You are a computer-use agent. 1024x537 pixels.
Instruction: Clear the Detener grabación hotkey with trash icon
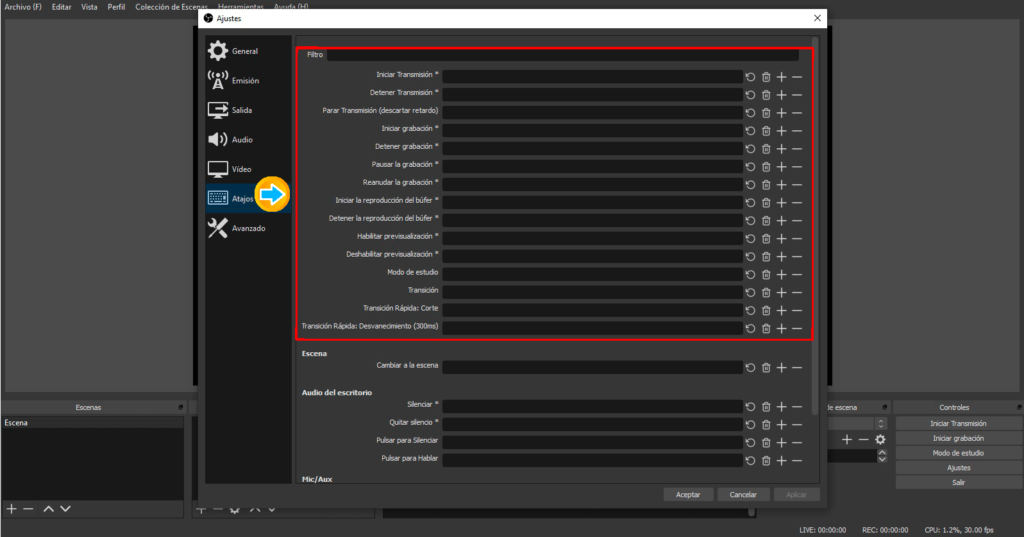pos(766,148)
